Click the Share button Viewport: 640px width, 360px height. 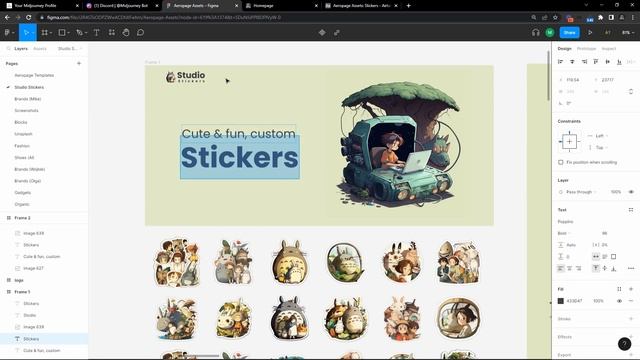click(x=569, y=33)
